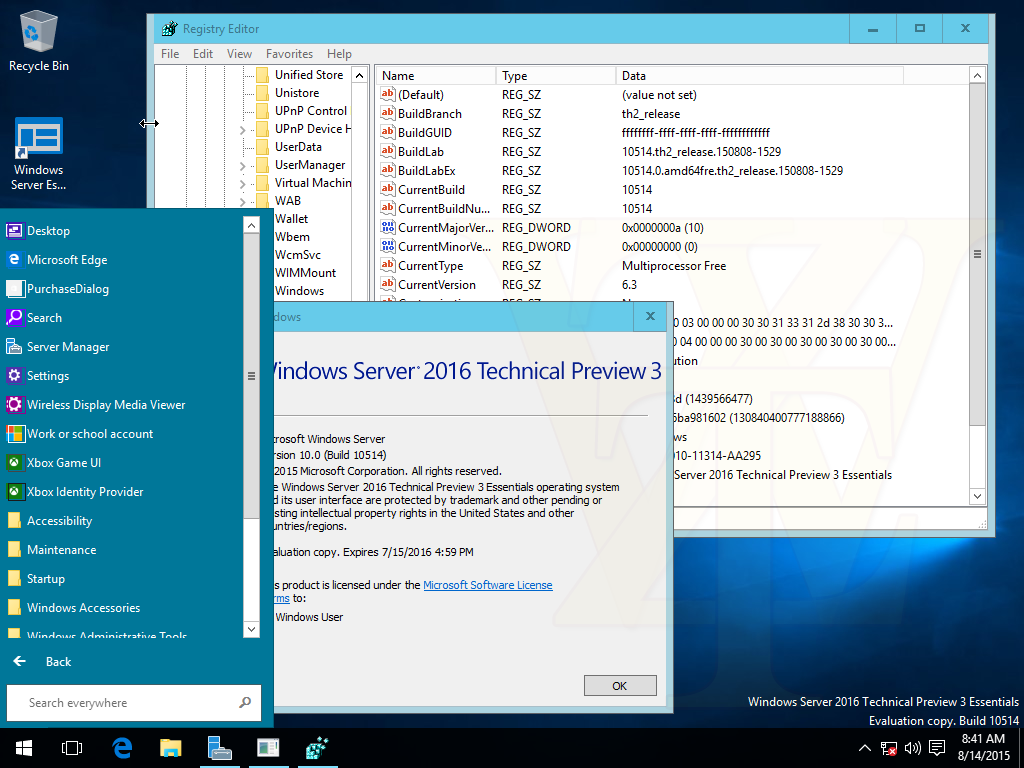
Task: Open the Recycle Bin desktop icon
Action: tap(39, 41)
